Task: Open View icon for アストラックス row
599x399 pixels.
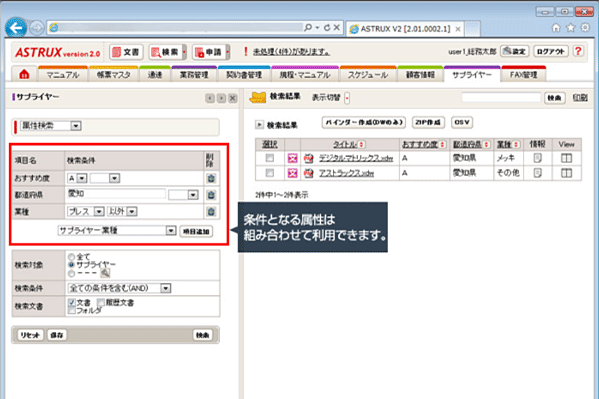Action: tap(566, 173)
